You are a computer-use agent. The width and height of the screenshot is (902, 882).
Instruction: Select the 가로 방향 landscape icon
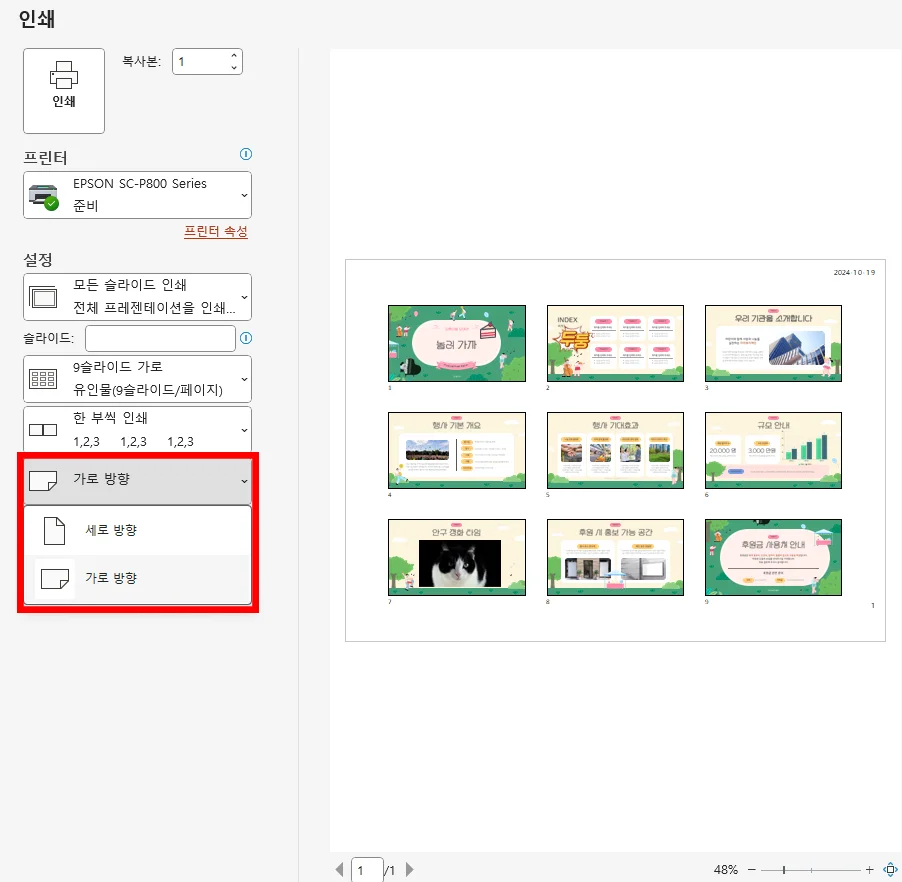click(54, 579)
